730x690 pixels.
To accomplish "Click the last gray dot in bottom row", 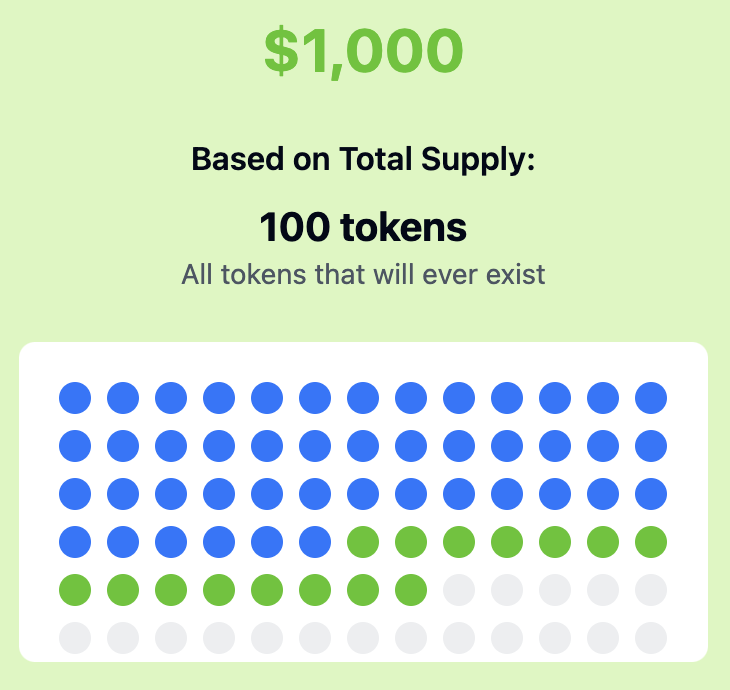I will 651,638.
